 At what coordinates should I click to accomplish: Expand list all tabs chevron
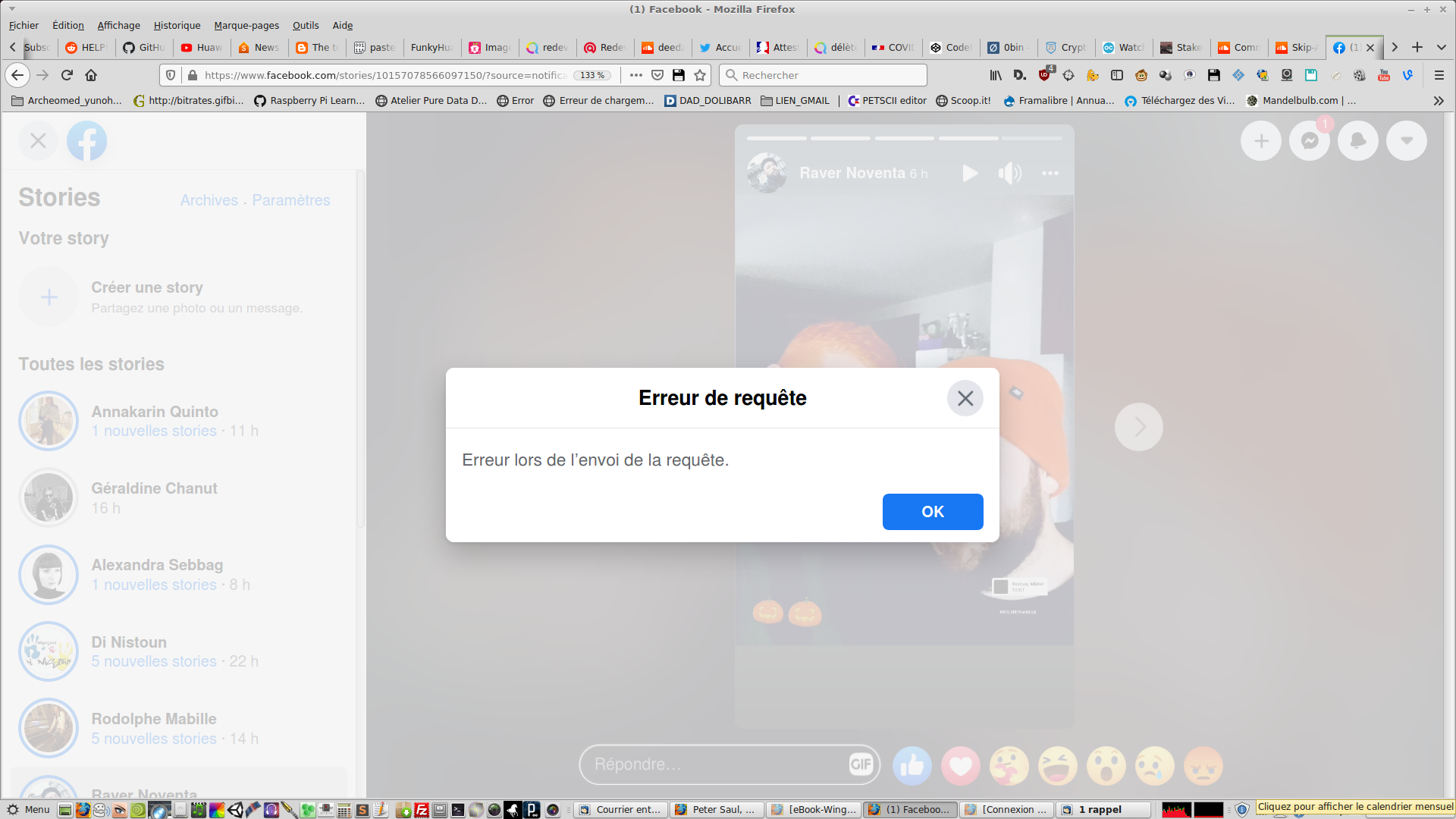[1441, 47]
